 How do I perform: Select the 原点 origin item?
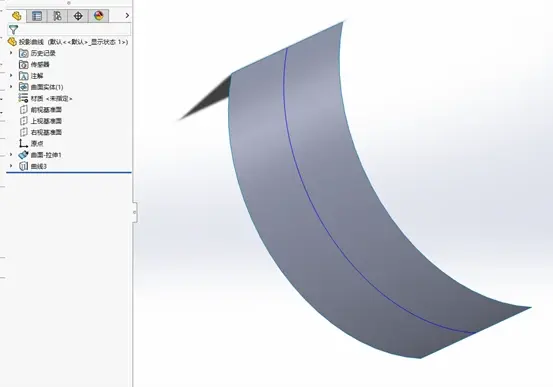[31, 144]
